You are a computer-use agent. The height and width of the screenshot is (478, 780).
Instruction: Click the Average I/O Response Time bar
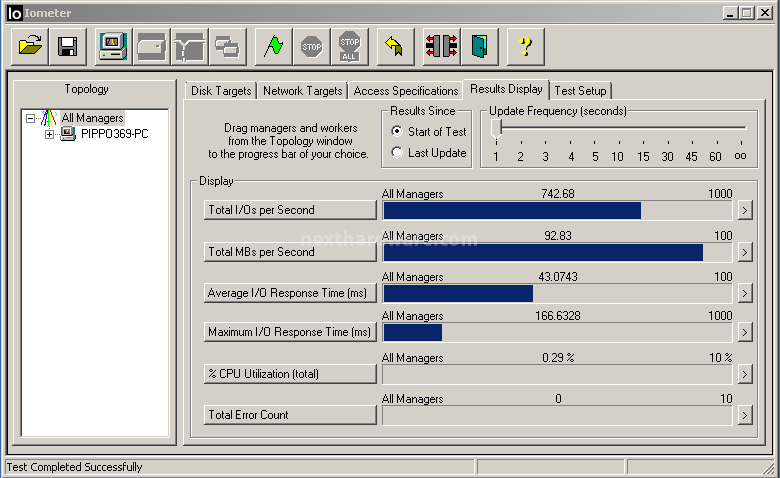tap(557, 293)
